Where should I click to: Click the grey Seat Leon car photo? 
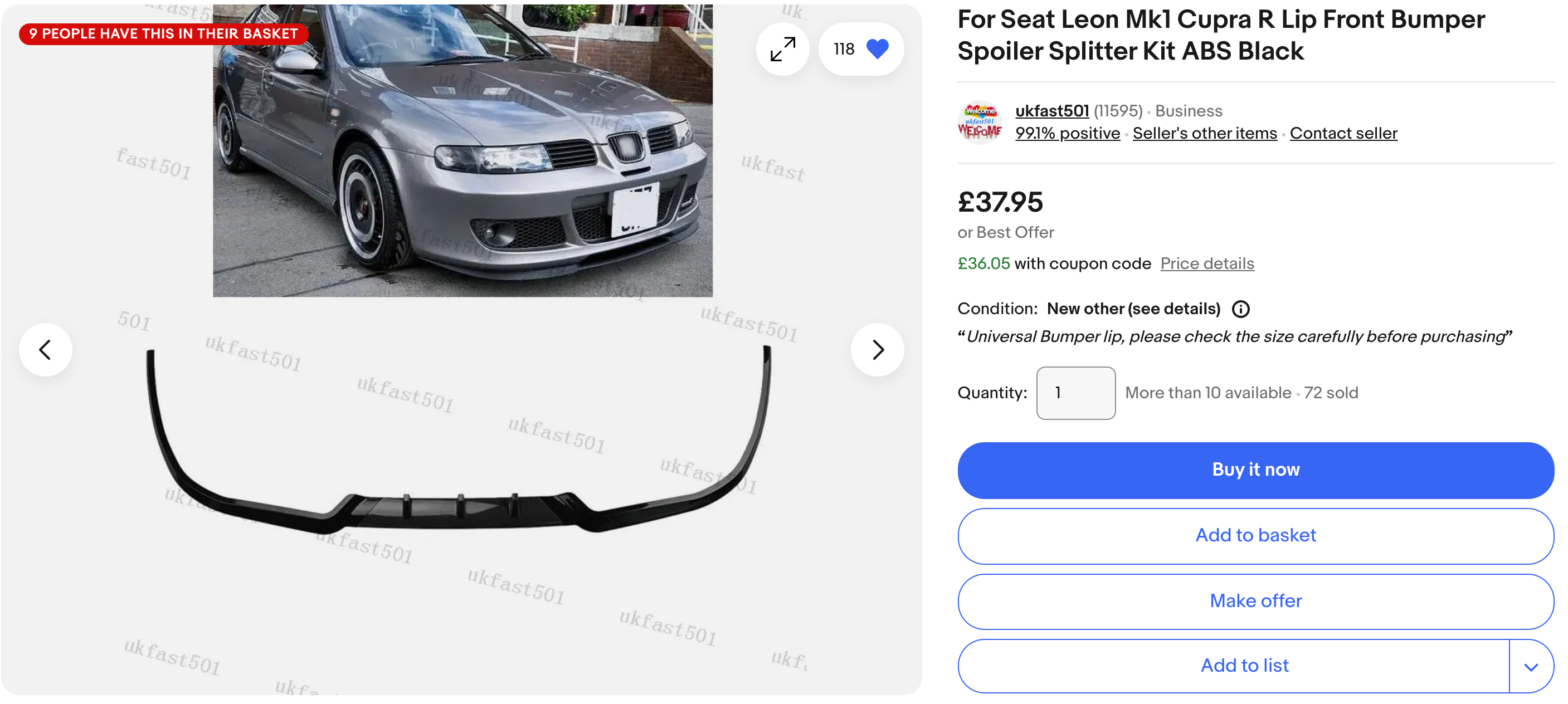pyautogui.click(x=462, y=152)
